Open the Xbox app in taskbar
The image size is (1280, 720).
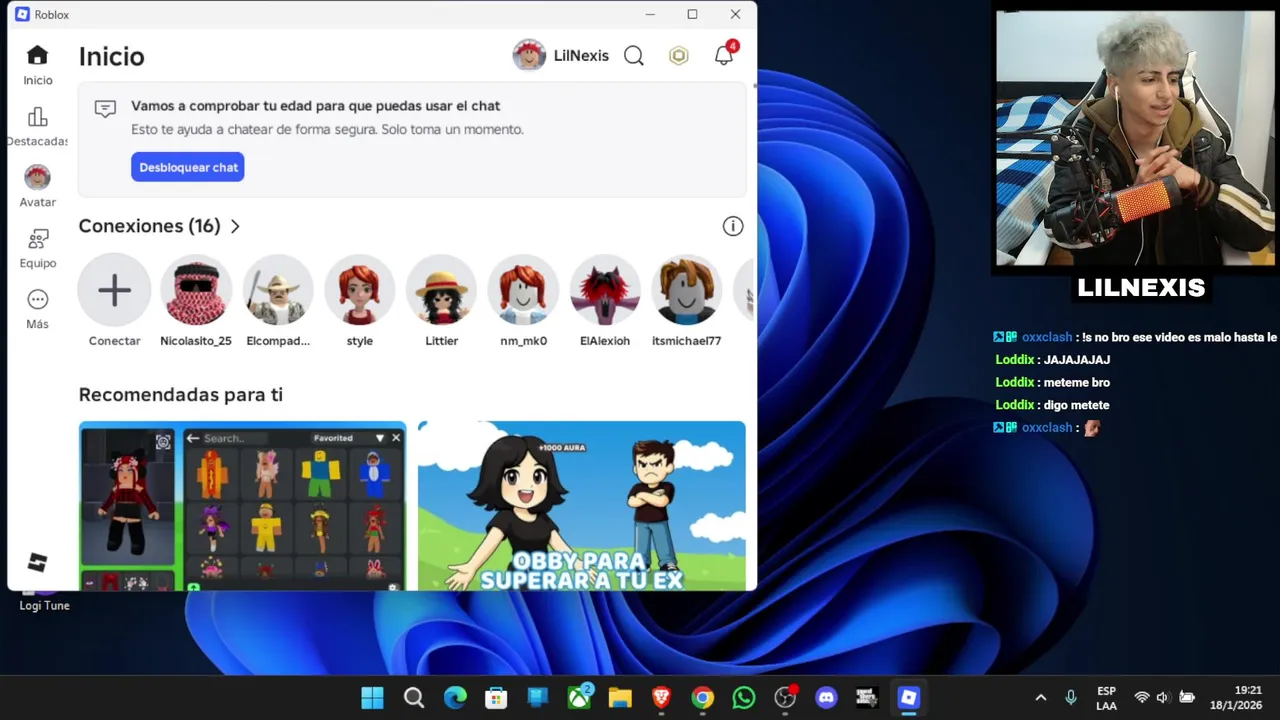[579, 698]
